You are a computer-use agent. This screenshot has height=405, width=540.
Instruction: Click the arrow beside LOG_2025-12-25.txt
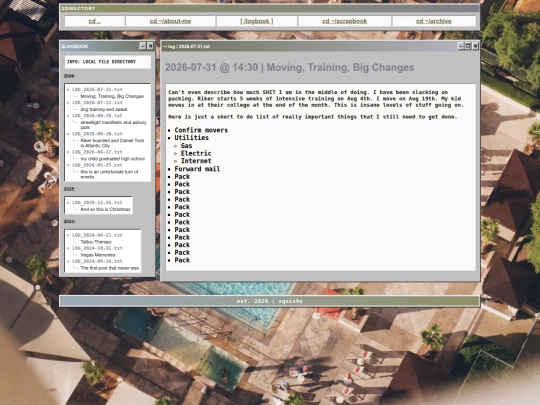pyautogui.click(x=68, y=202)
